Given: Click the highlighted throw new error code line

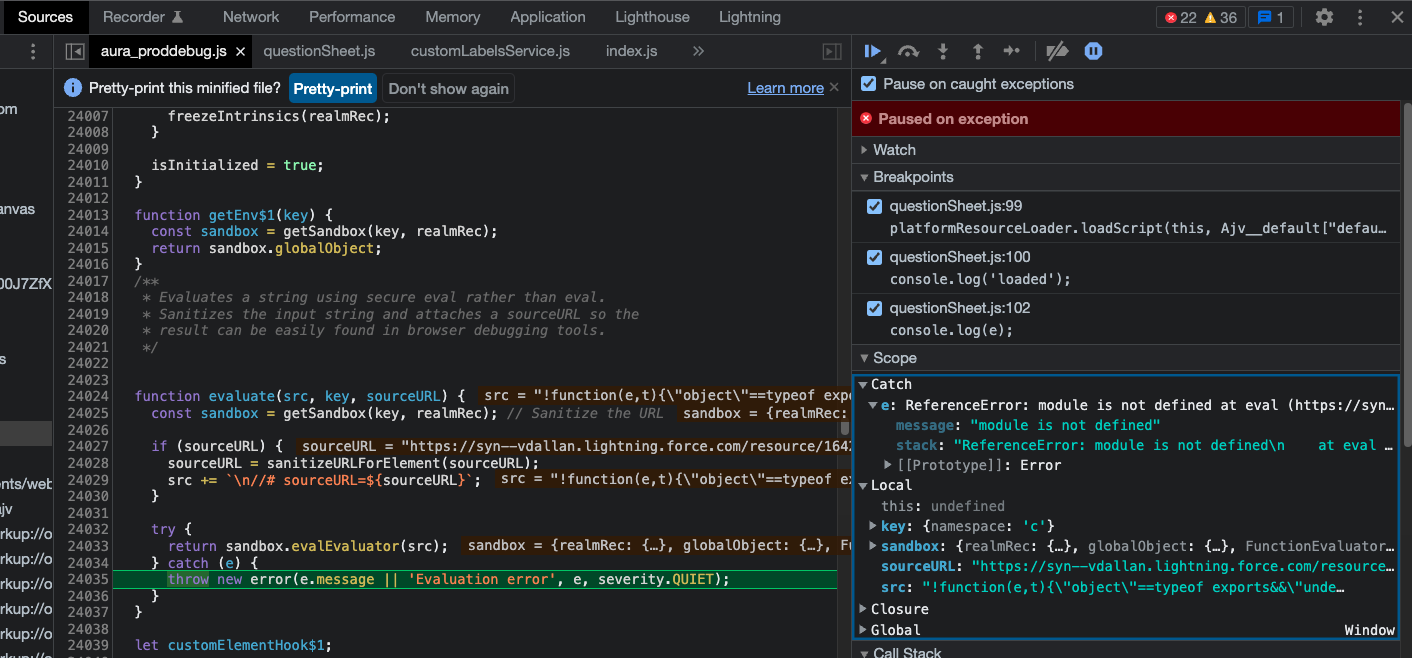Looking at the screenshot, I should (x=475, y=579).
